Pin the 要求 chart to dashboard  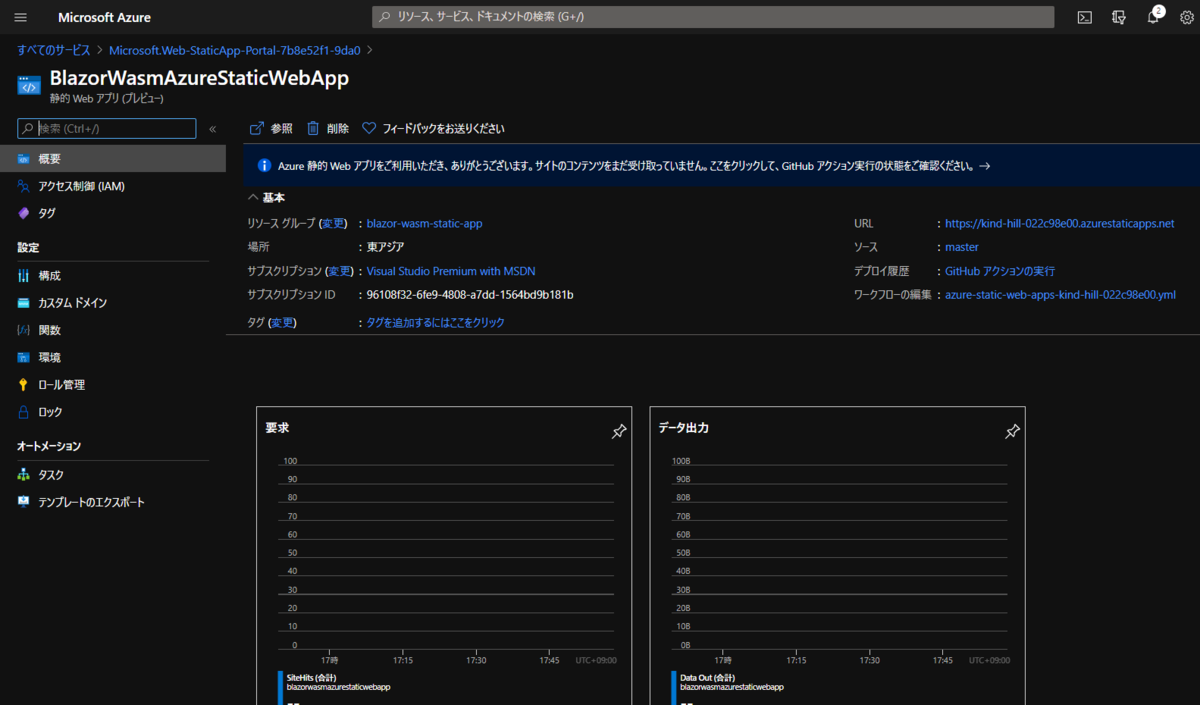[619, 431]
